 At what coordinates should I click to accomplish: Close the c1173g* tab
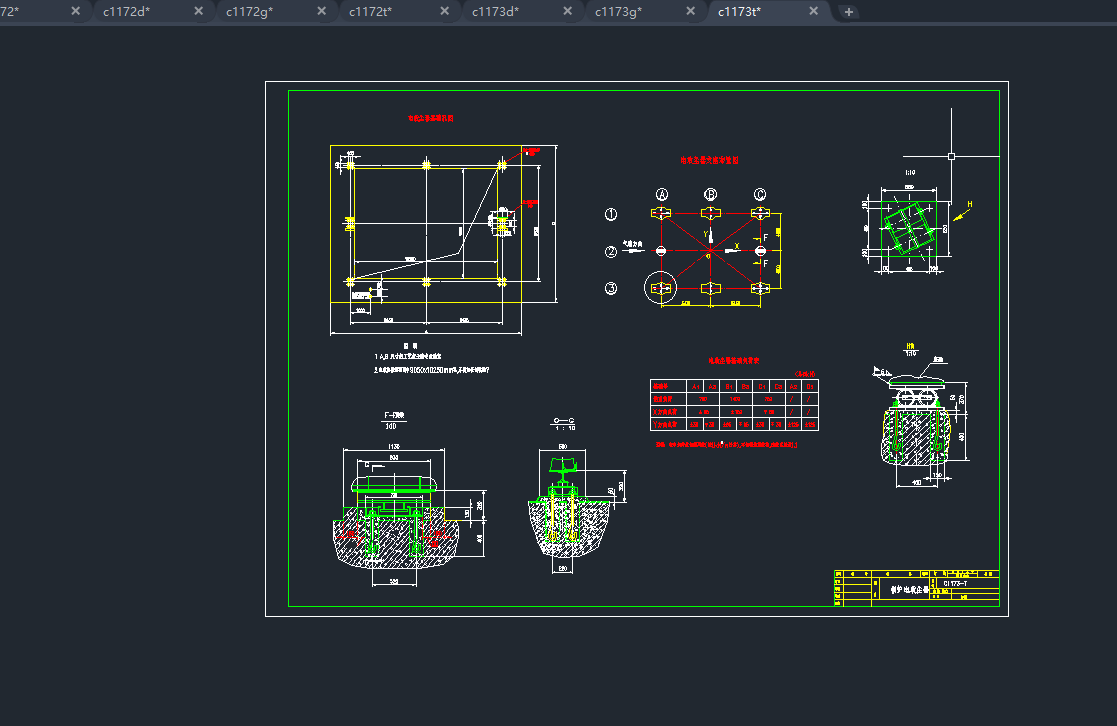point(690,11)
